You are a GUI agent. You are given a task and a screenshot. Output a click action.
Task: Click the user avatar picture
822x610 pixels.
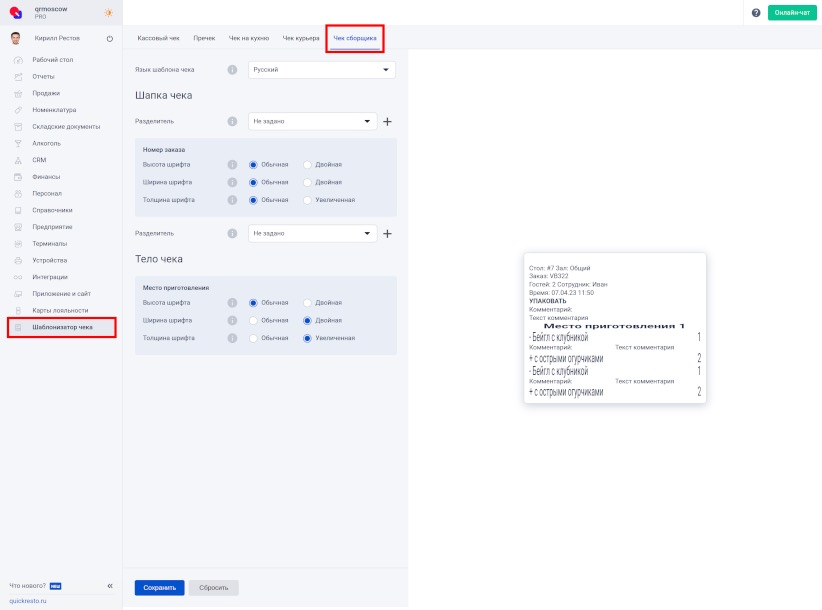(16, 38)
